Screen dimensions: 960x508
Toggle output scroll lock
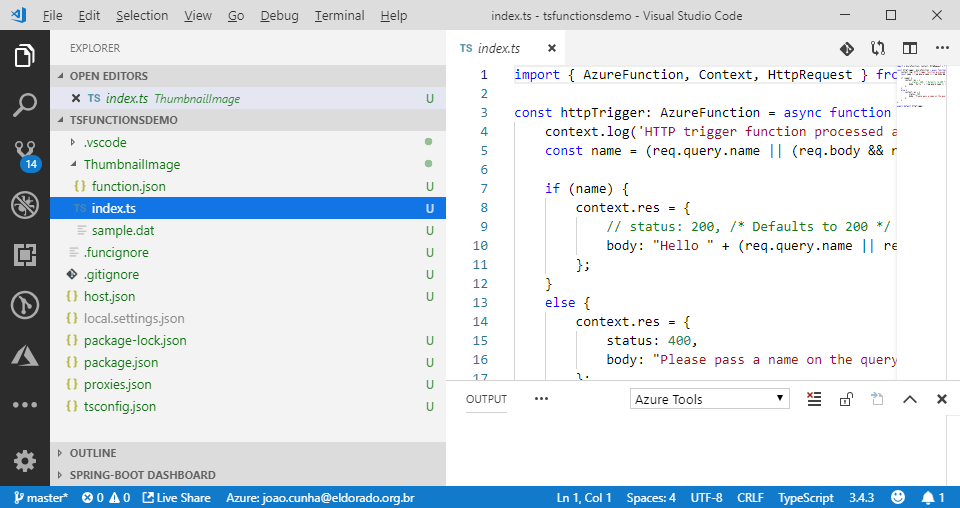(x=846, y=400)
